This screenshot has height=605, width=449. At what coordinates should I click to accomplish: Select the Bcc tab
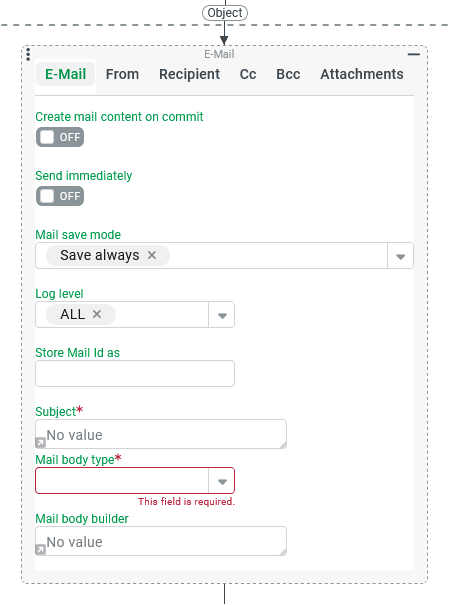click(x=288, y=74)
